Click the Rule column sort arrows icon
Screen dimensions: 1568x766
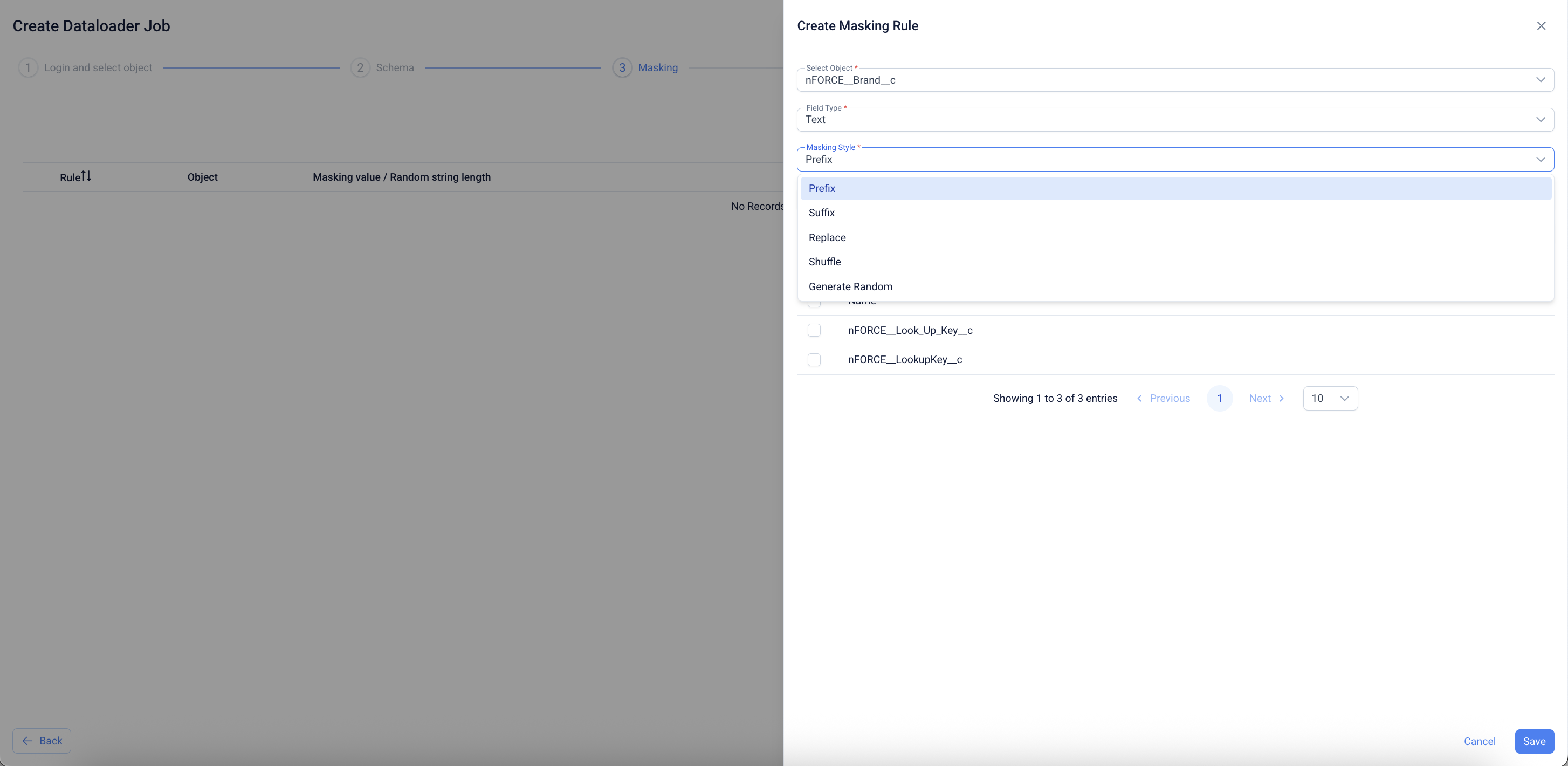86,176
